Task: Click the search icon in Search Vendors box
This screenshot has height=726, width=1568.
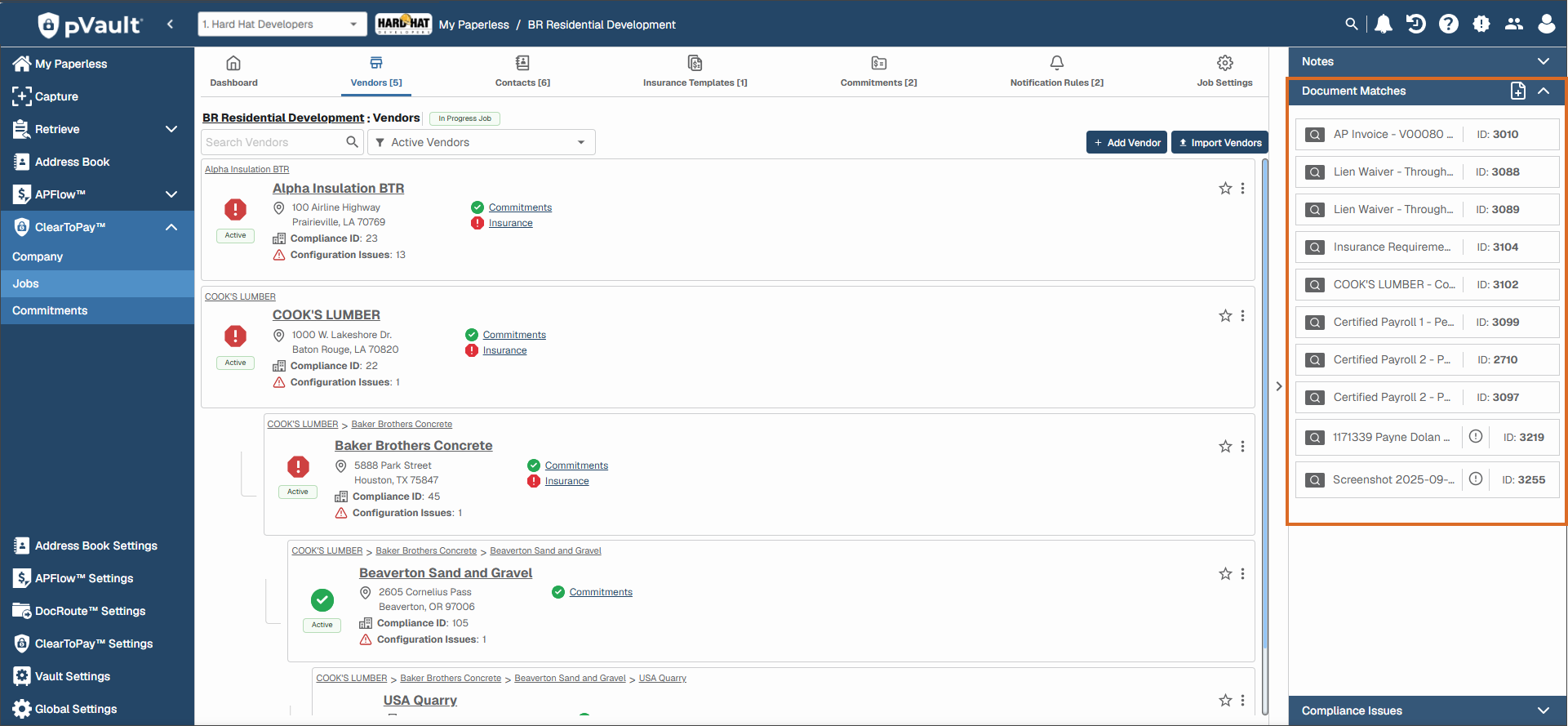Action: 352,142
